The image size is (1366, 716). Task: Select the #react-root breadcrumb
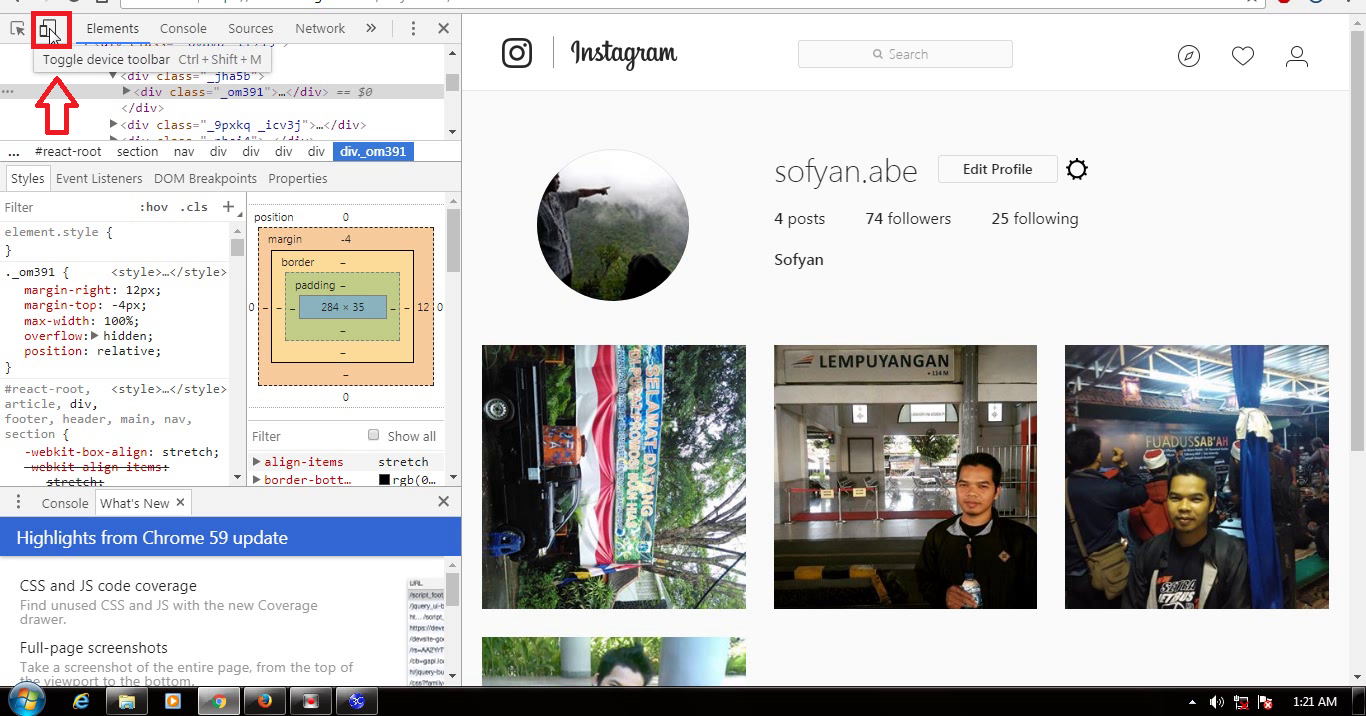click(68, 152)
